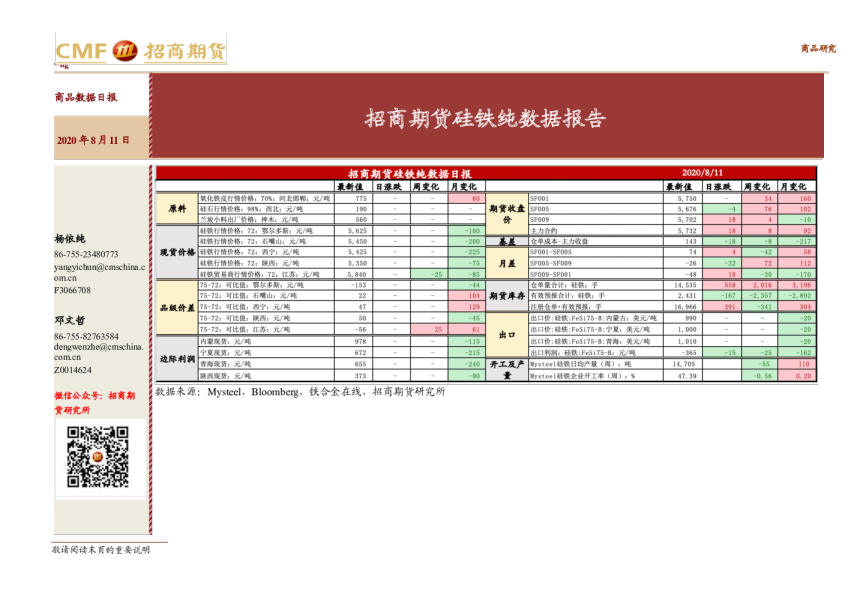This screenshot has height=595, width=842.
Task: Select the 原料 category cell
Action: pyautogui.click(x=177, y=209)
